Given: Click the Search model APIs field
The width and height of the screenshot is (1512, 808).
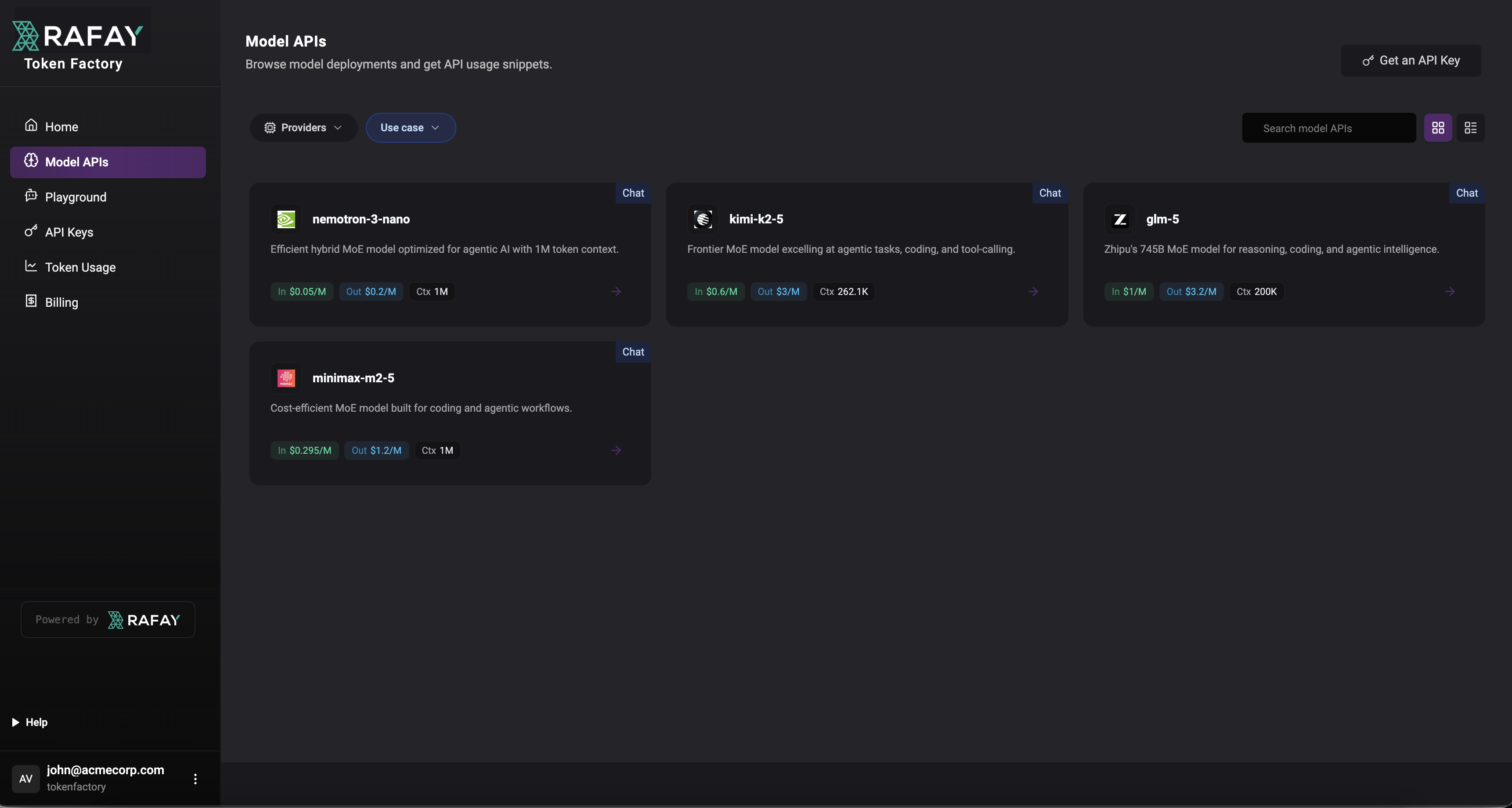Looking at the screenshot, I should [x=1328, y=127].
